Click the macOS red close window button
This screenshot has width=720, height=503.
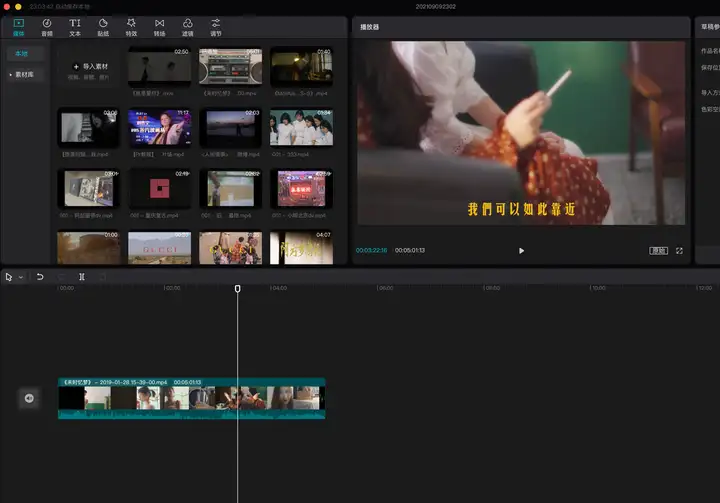point(6,7)
